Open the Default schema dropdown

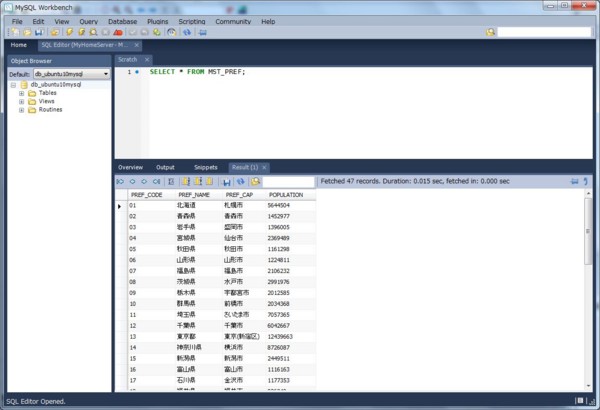[106, 74]
